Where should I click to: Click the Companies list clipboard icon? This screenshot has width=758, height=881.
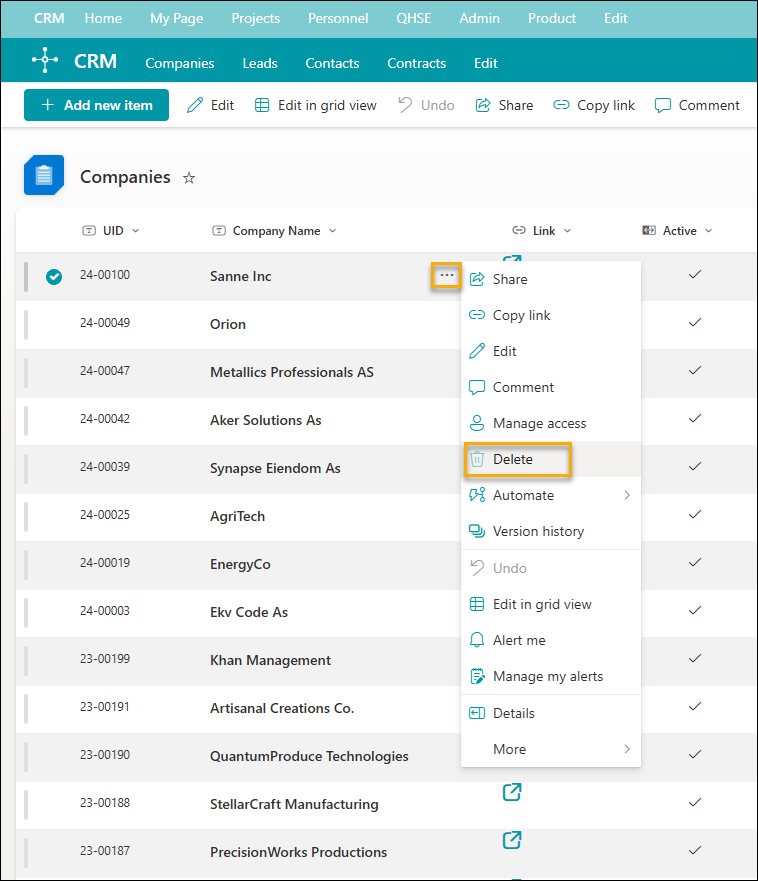(44, 175)
